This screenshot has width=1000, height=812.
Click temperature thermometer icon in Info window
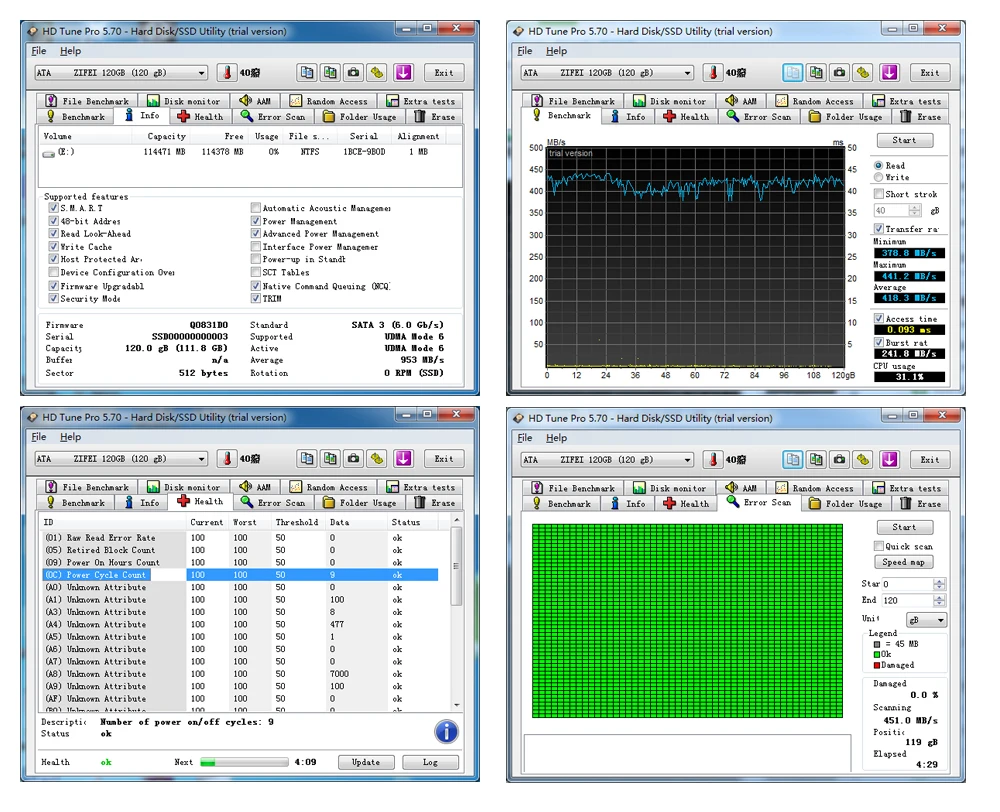click(x=226, y=73)
